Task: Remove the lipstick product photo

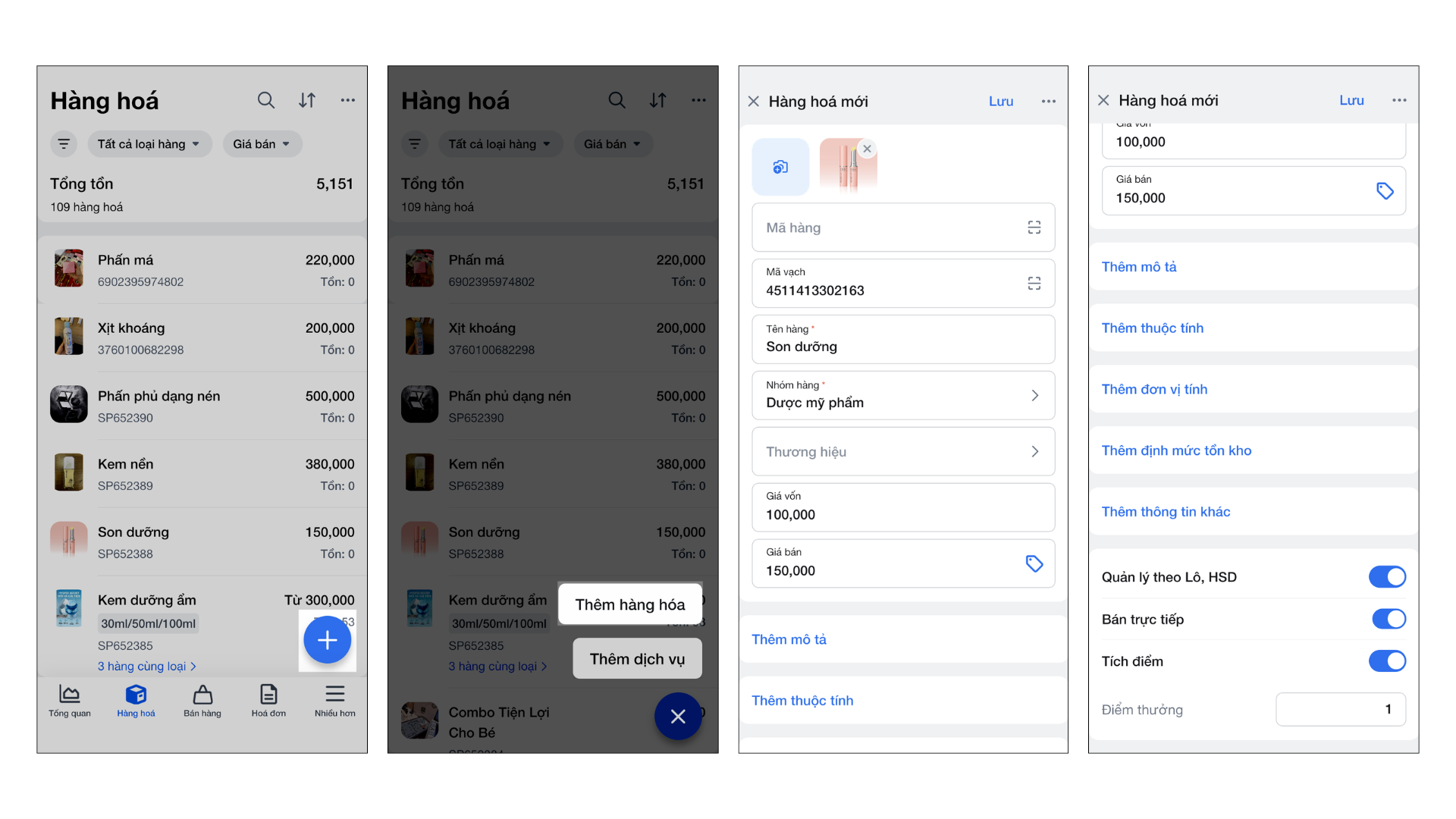Action: click(x=867, y=149)
